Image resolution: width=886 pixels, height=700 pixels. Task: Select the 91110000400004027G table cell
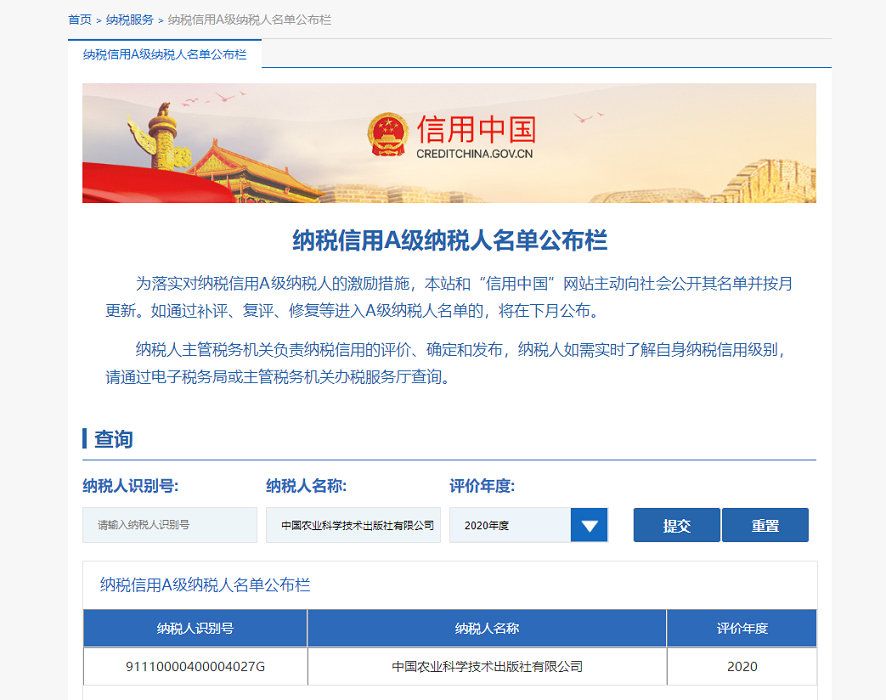(195, 666)
